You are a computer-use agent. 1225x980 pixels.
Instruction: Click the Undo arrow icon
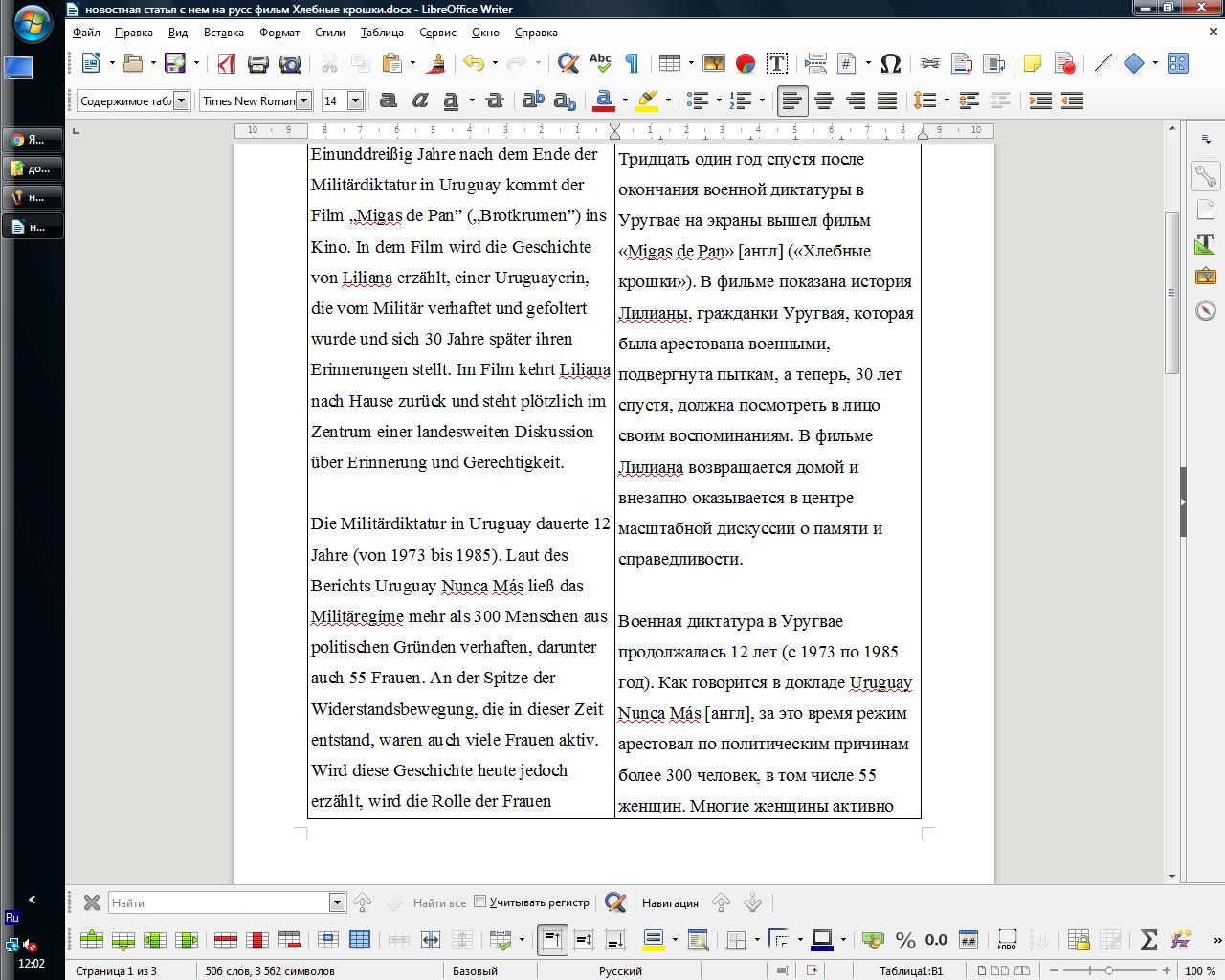pos(474,63)
